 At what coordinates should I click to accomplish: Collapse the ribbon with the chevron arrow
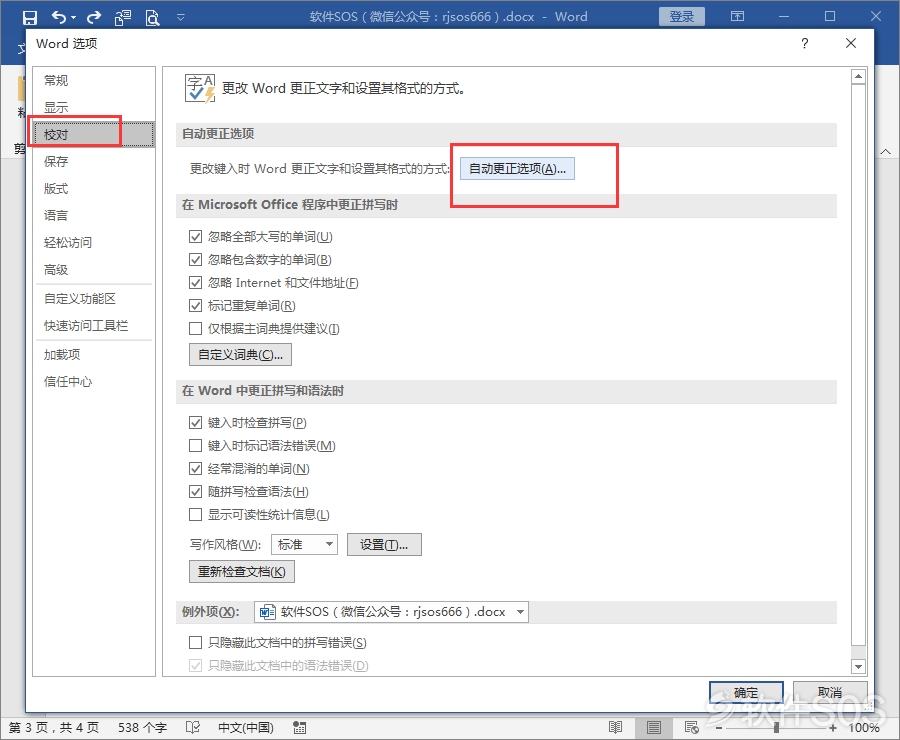pyautogui.click(x=886, y=152)
